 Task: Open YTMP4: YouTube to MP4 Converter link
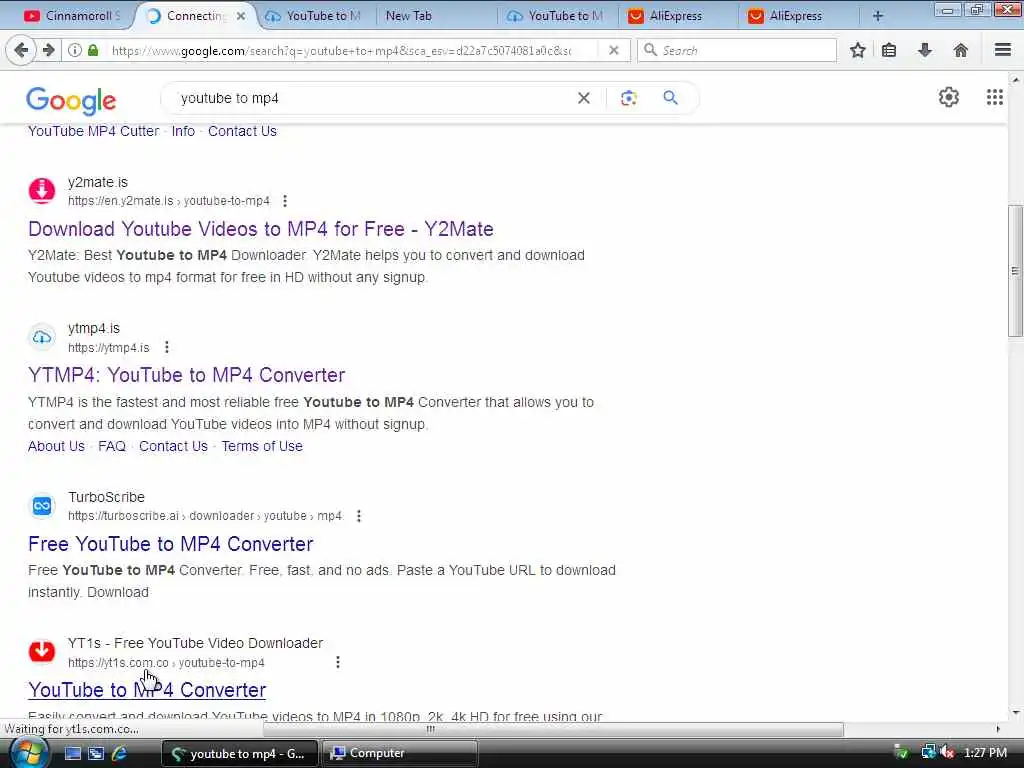click(x=186, y=376)
